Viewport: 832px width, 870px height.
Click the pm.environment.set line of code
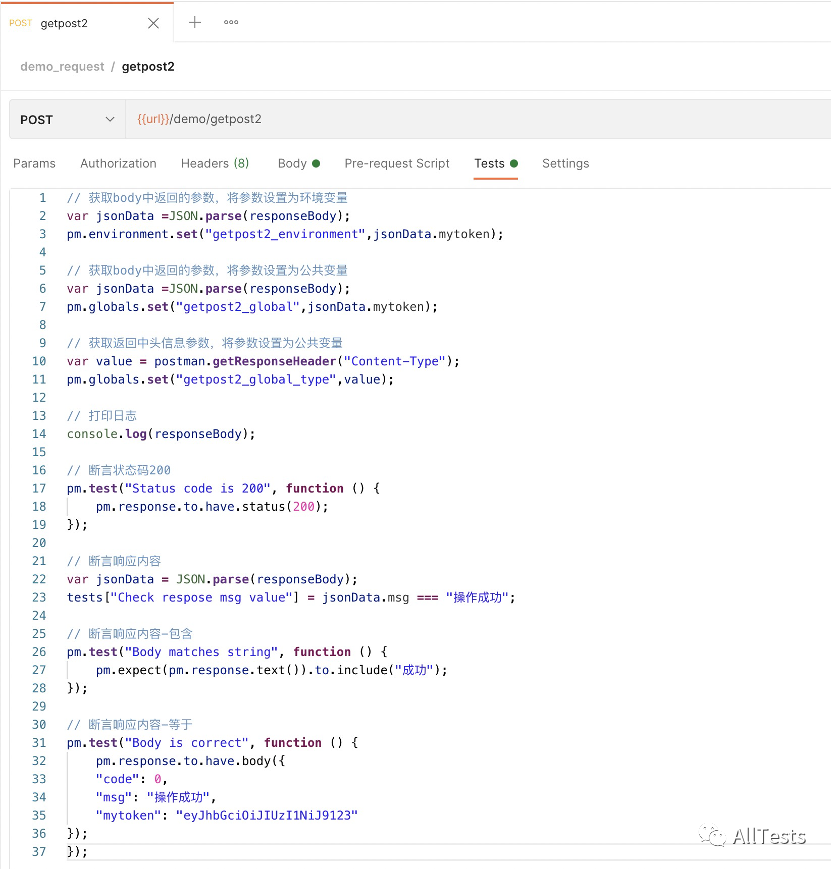pyautogui.click(x=285, y=234)
